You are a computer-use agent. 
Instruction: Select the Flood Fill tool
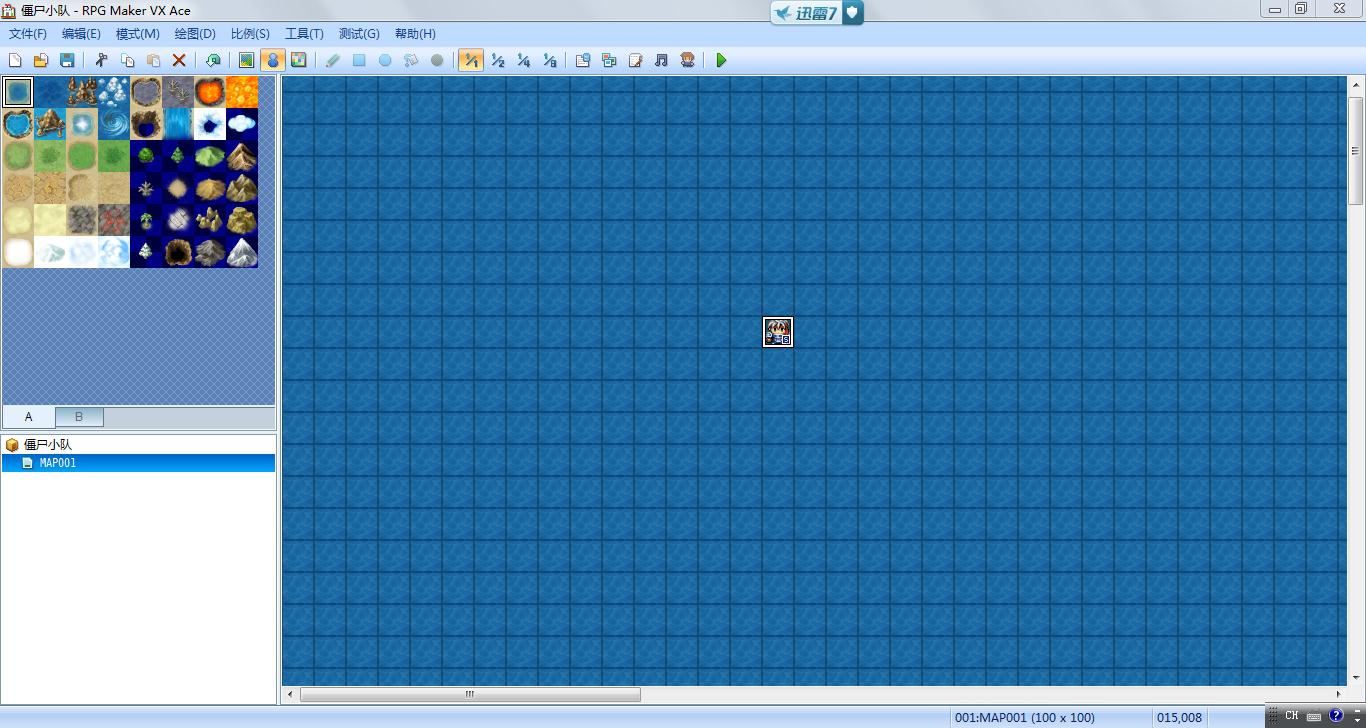(x=411, y=61)
